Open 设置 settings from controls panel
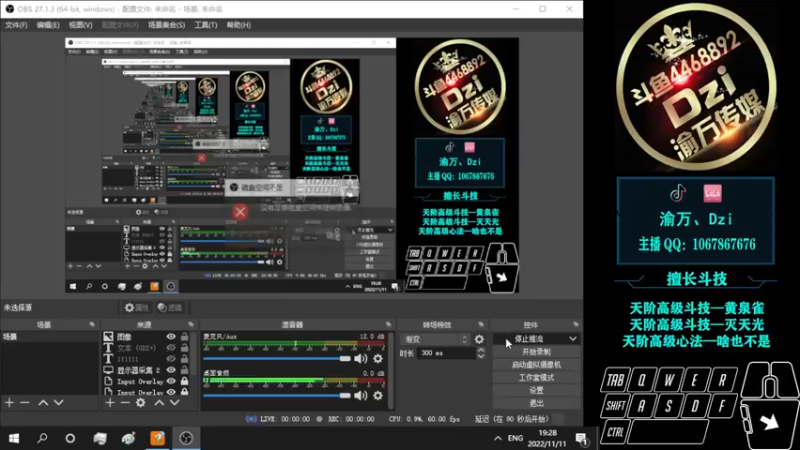The height and width of the screenshot is (450, 800). pos(536,390)
